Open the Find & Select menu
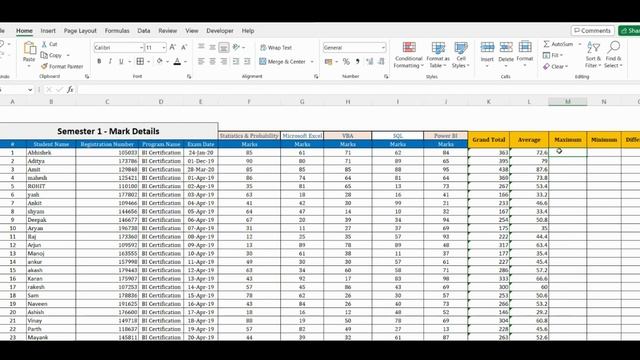The width and height of the screenshot is (640, 360). (x=613, y=55)
